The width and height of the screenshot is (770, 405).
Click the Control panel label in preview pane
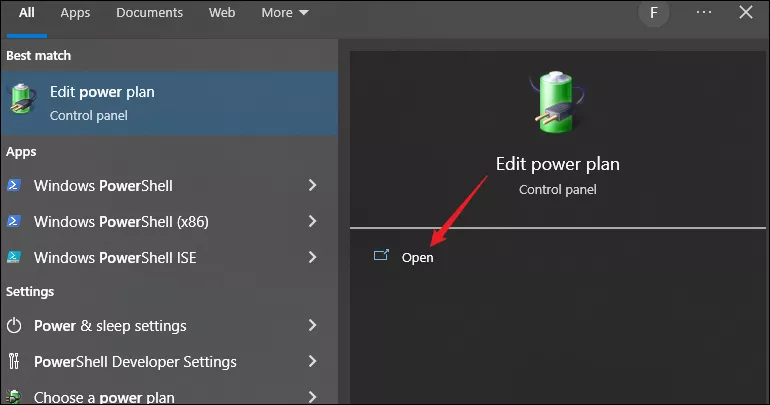(557, 189)
